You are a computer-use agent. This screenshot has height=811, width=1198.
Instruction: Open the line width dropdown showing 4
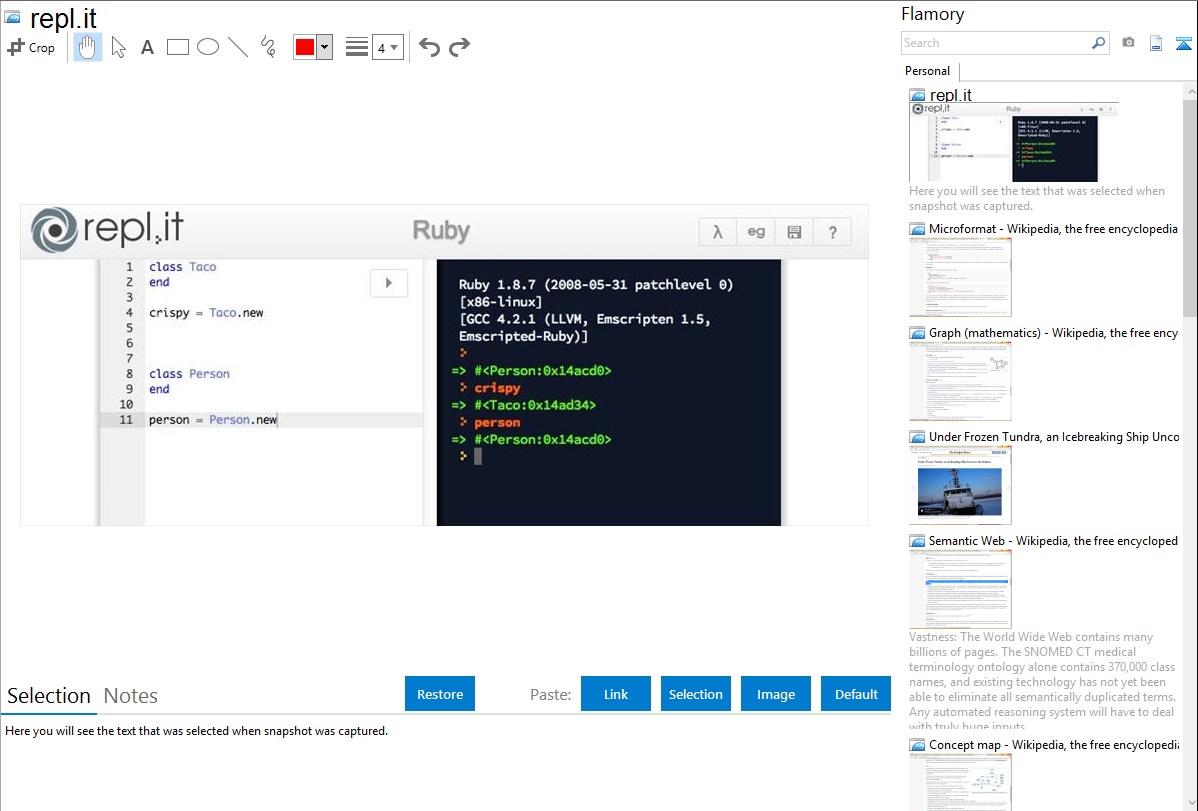(x=388, y=47)
